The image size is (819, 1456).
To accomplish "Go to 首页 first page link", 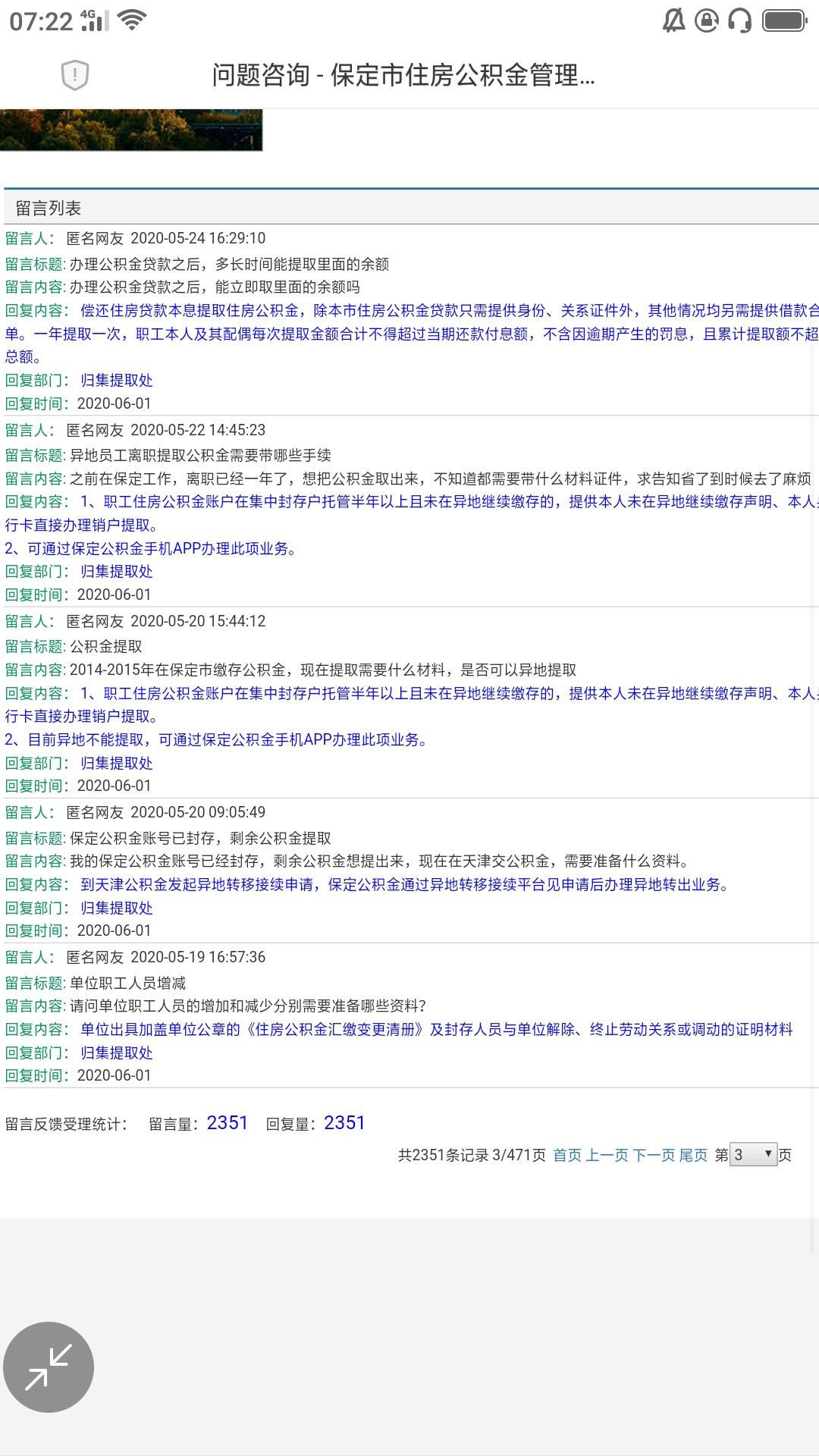I will (x=566, y=1155).
